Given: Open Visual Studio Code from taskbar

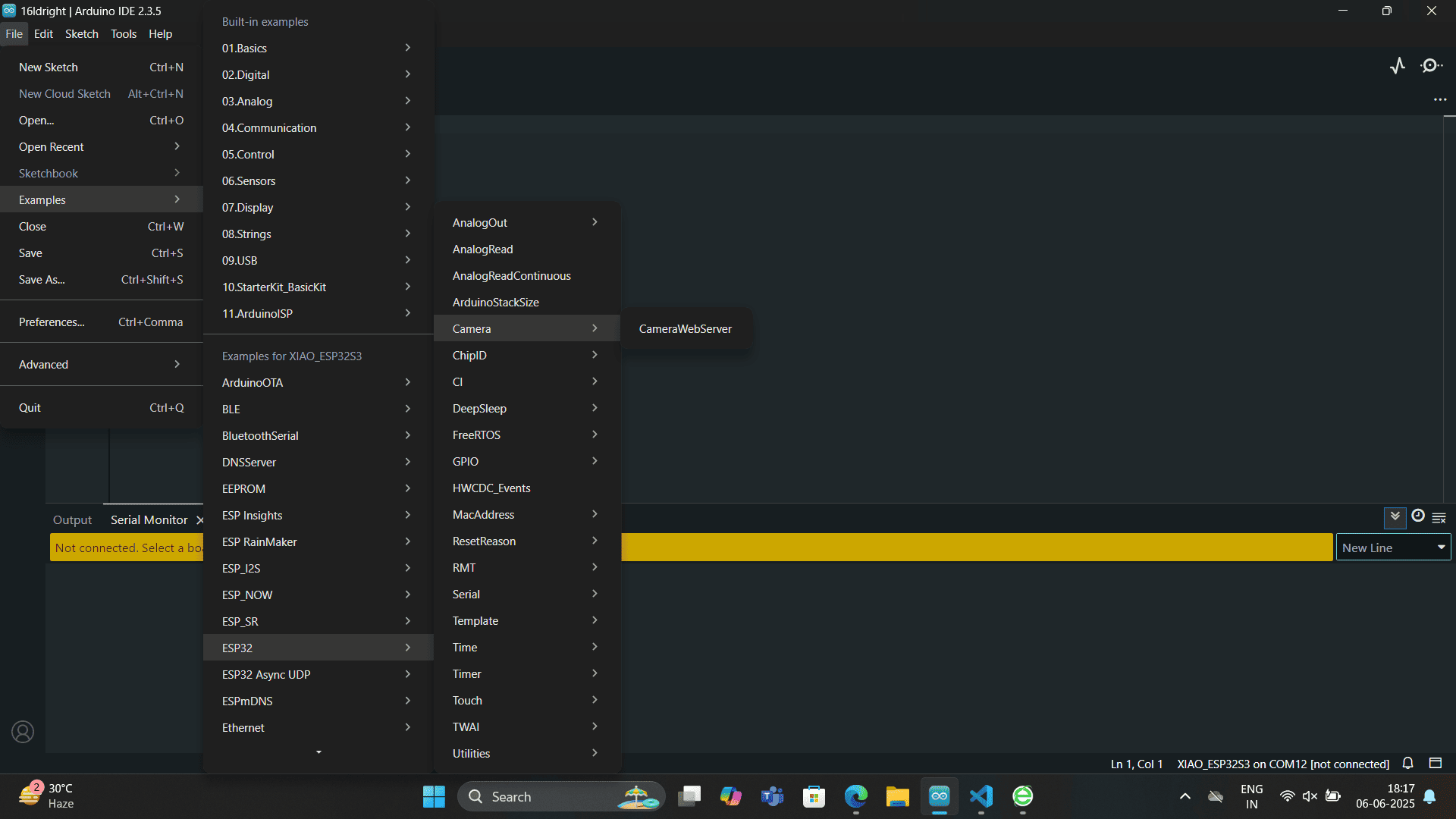Looking at the screenshot, I should pos(981,796).
